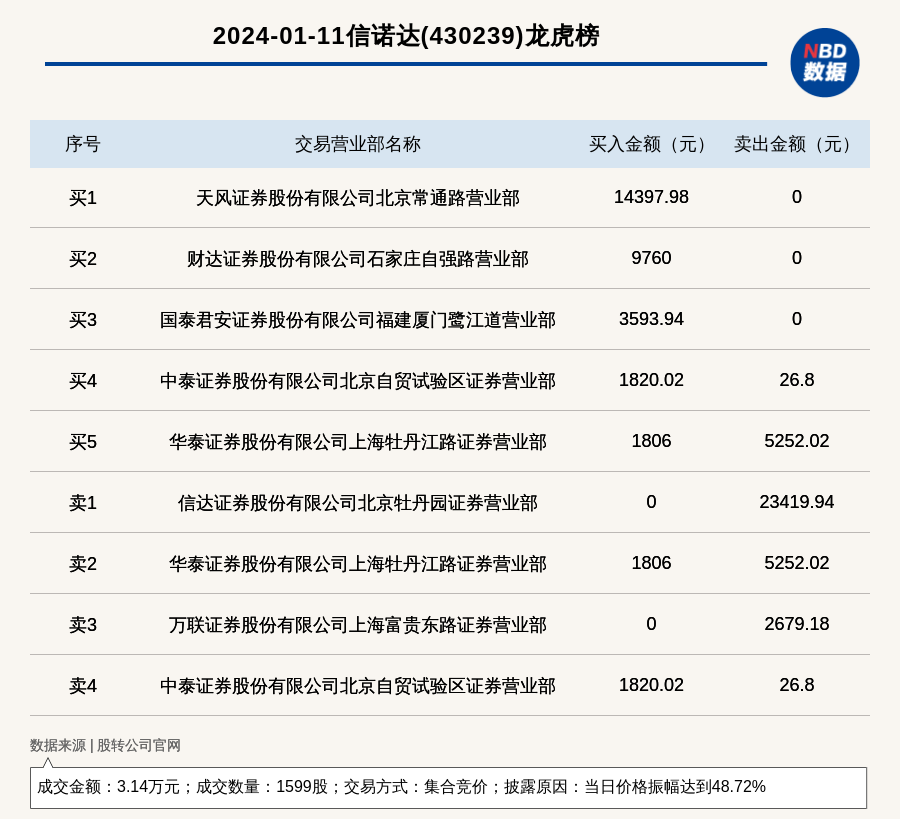Select the 卖4 row label
Image resolution: width=900 pixels, height=819 pixels.
pos(83,686)
